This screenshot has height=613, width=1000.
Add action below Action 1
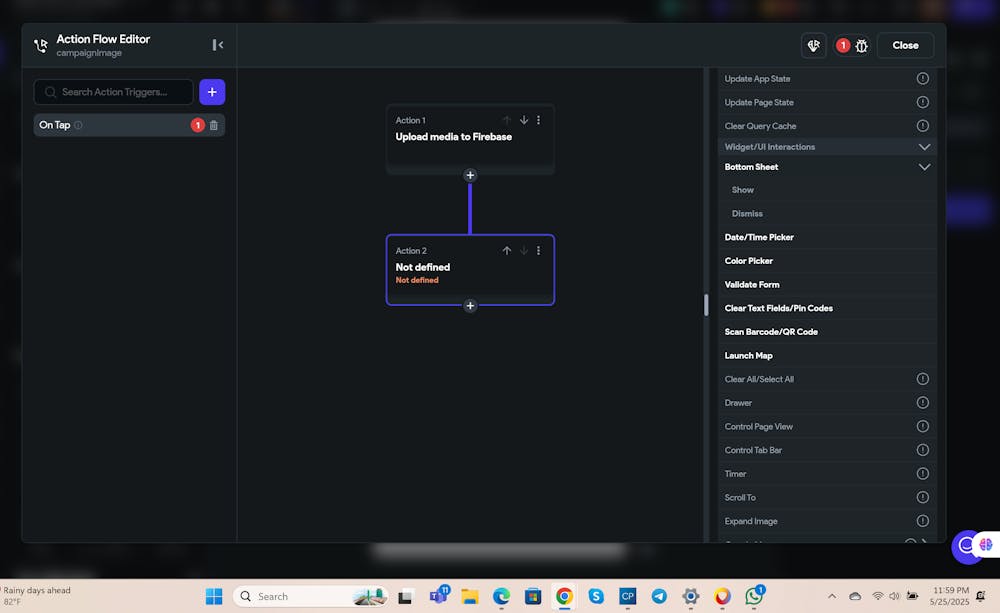(470, 175)
